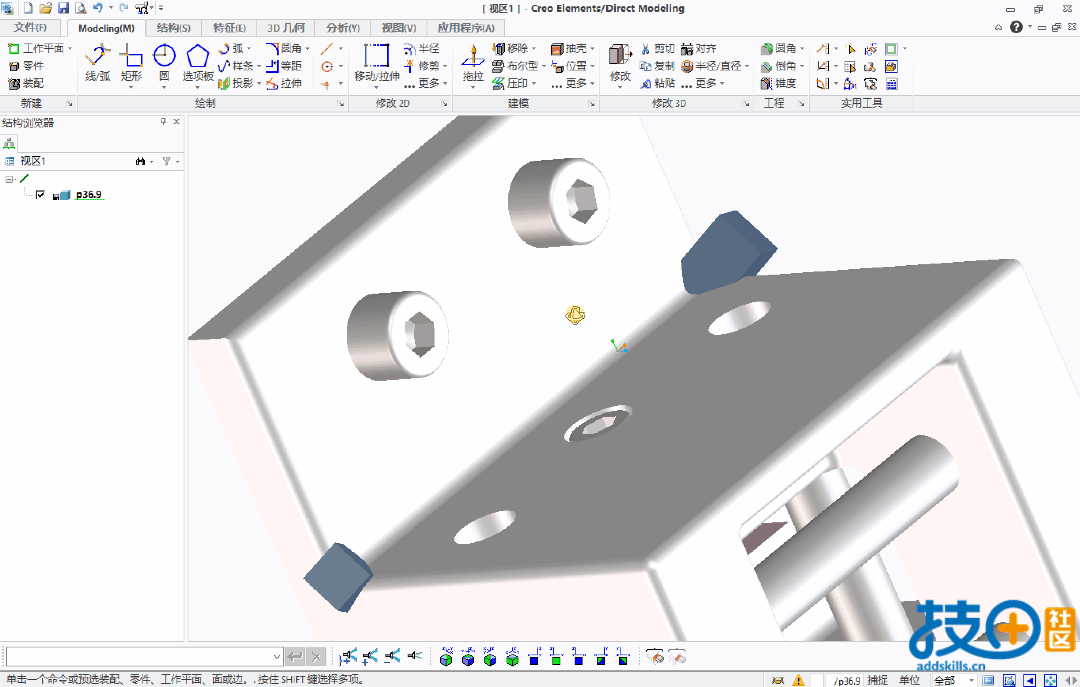Launch the 修改 modify 3D tool
The height and width of the screenshot is (687, 1080).
coord(620,63)
